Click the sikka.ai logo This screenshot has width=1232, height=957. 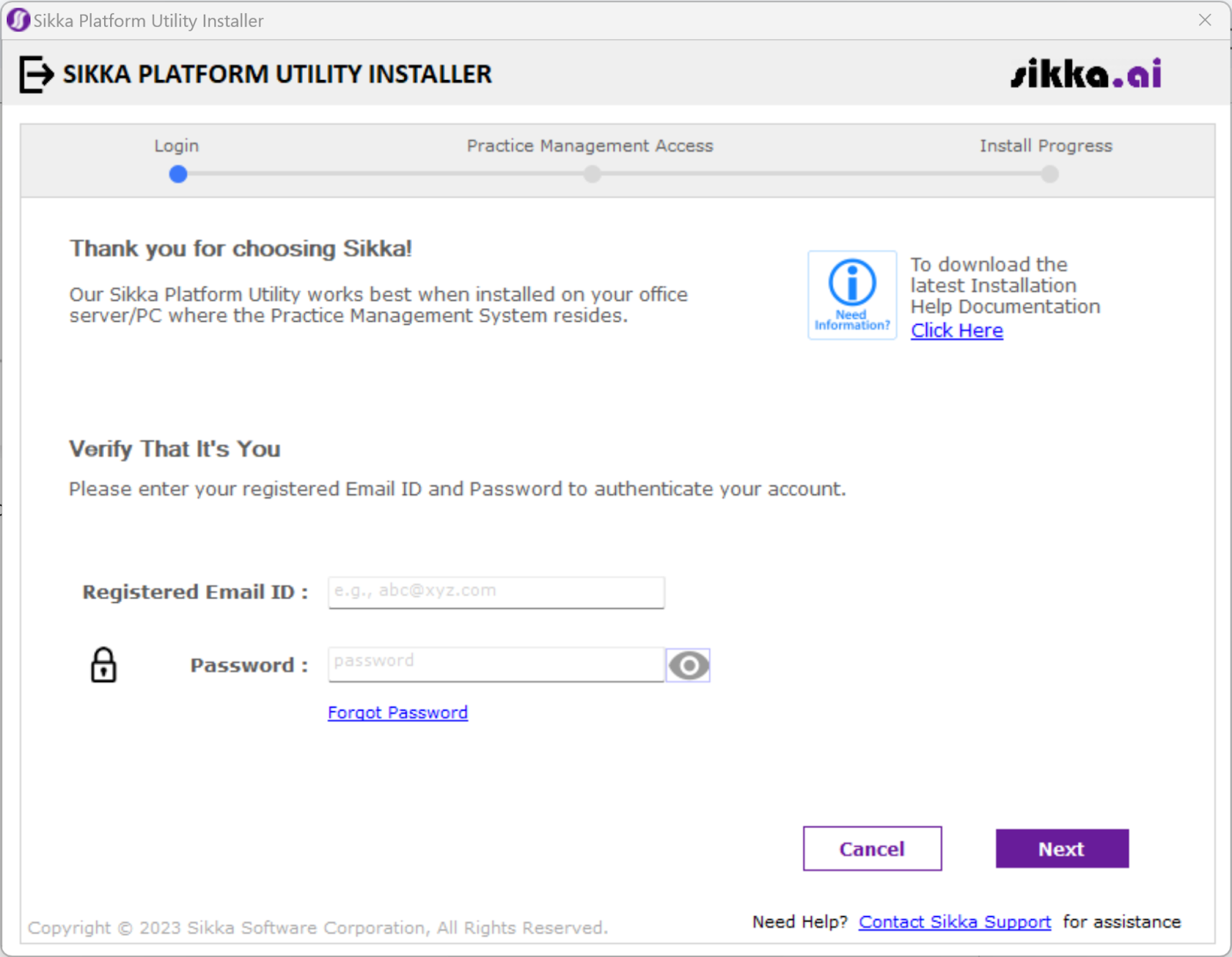[1086, 74]
